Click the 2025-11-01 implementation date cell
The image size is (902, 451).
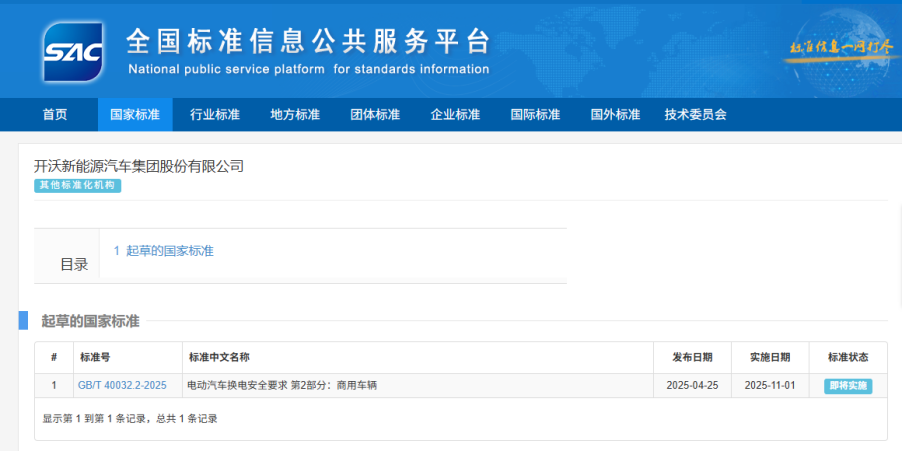[770, 385]
